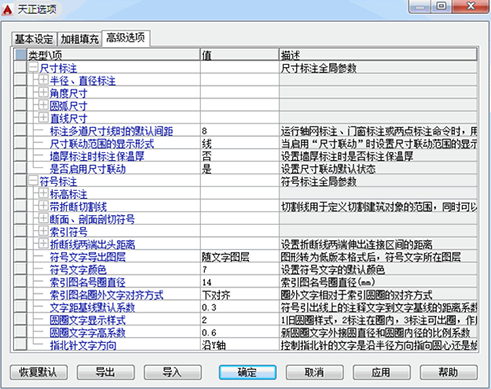
Task: Expand the 断面、剖面剖切符号 node
Action: pyautogui.click(x=43, y=219)
